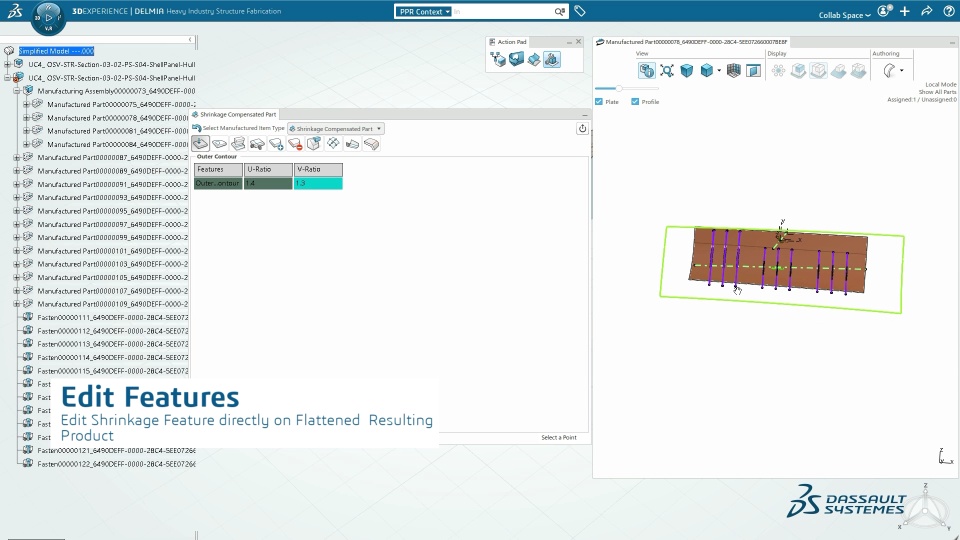Viewport: 960px width, 540px height.
Task: Click the second Display box icon
Action: (x=798, y=71)
